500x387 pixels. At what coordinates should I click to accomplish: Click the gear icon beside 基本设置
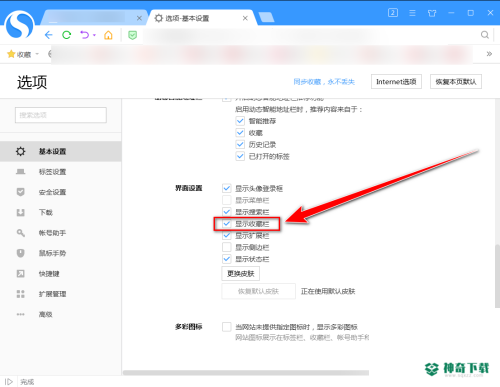point(21,151)
